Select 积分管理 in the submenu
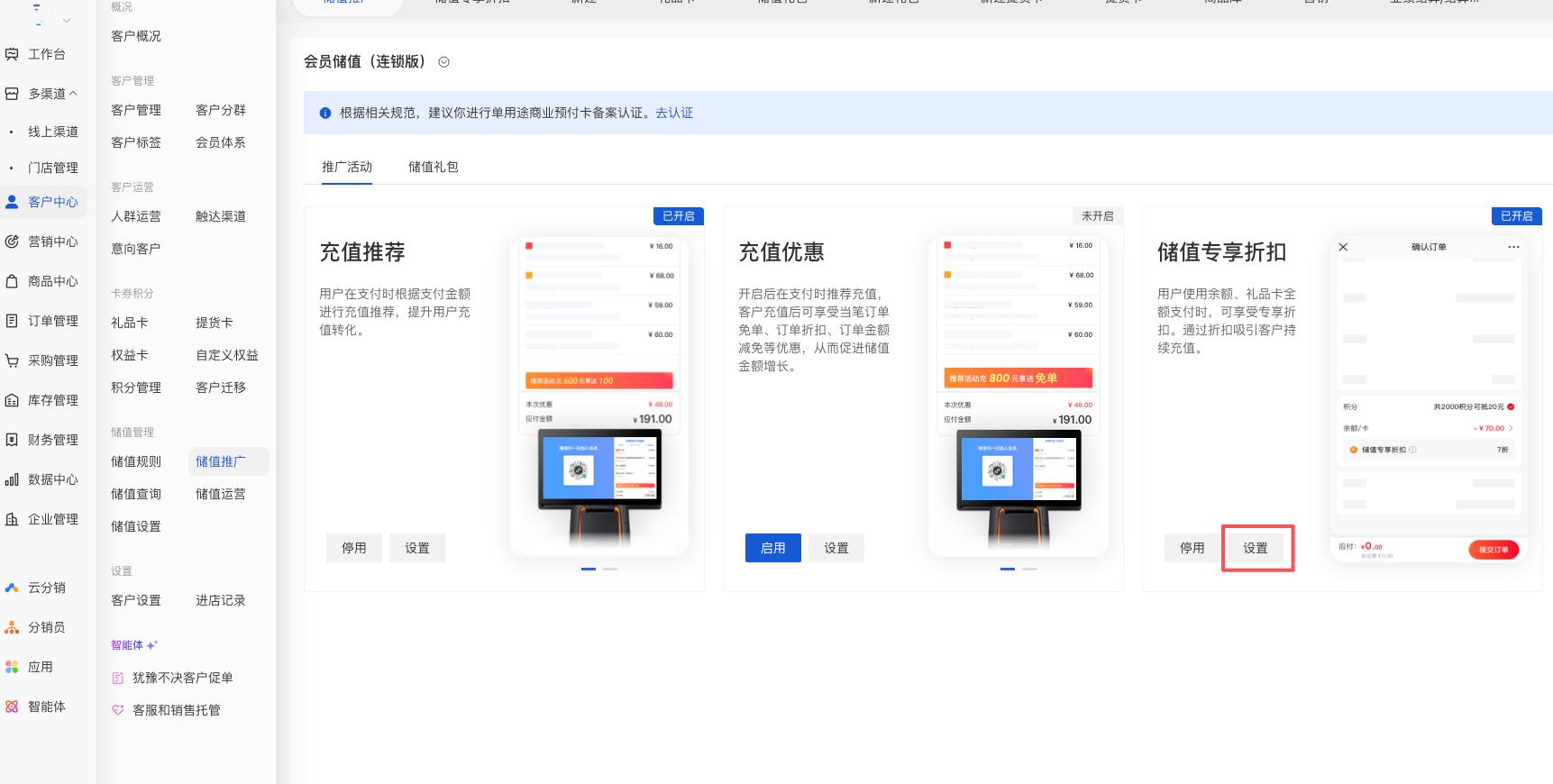Image resolution: width=1553 pixels, height=784 pixels. (136, 387)
